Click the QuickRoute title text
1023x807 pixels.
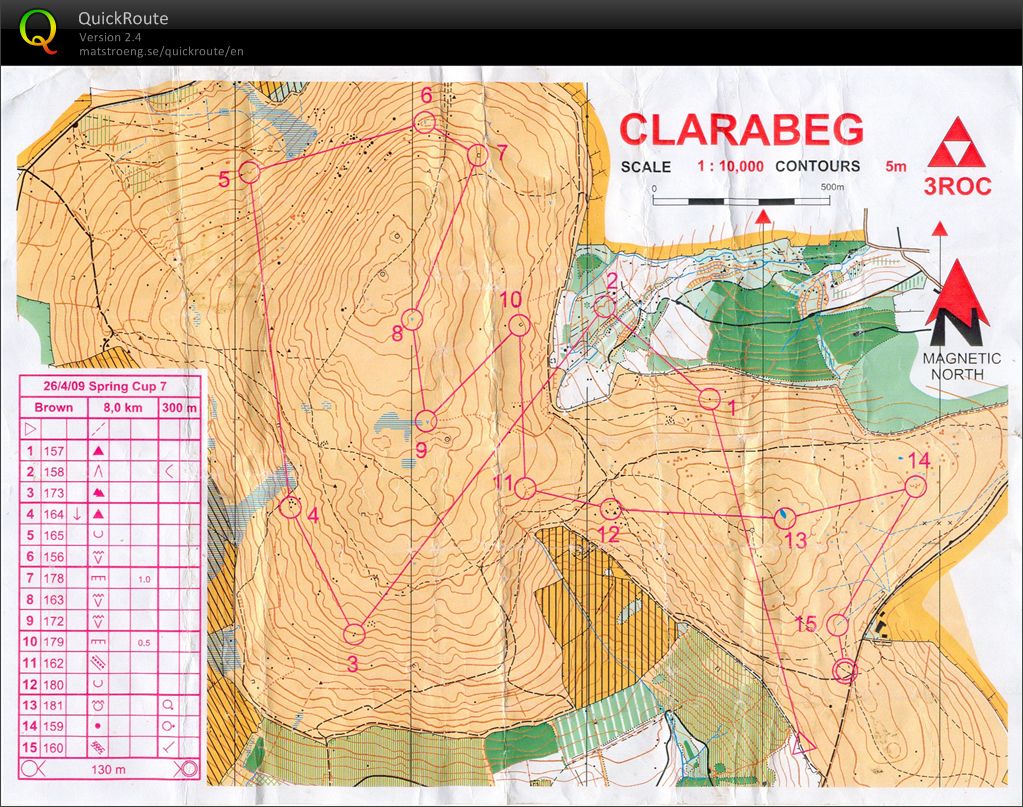tap(123, 18)
